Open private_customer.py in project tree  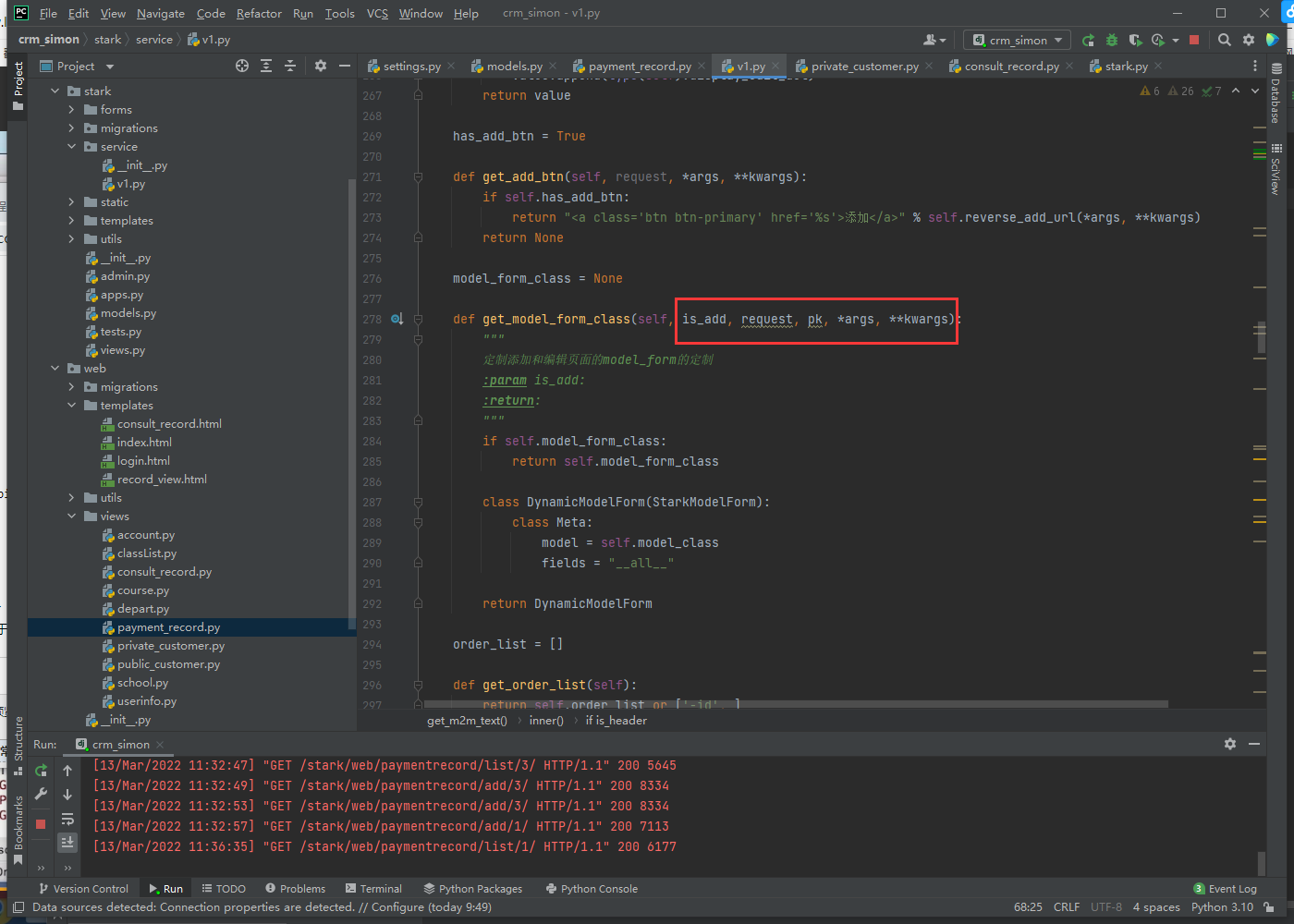[171, 646]
